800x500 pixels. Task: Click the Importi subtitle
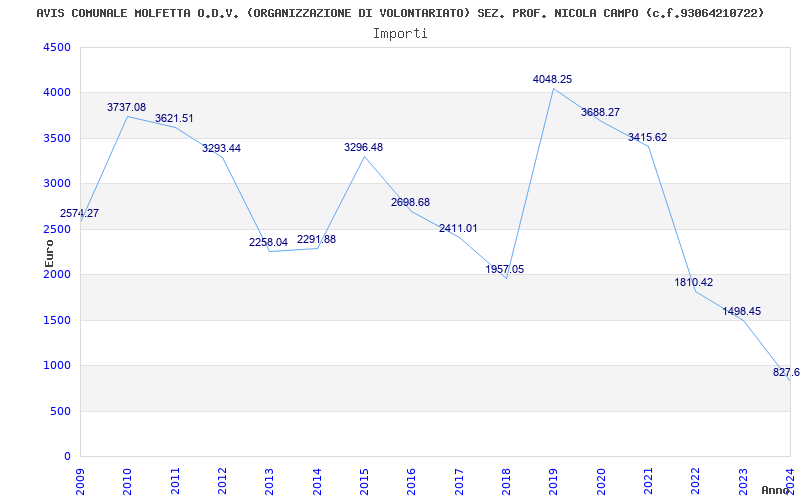[400, 34]
